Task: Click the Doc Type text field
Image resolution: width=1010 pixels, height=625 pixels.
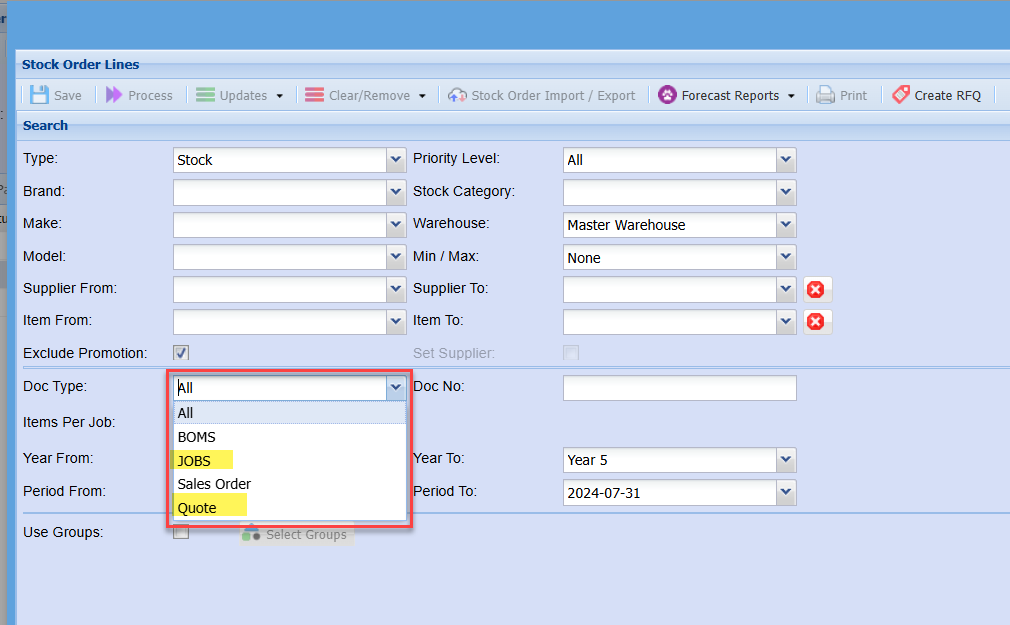Action: coord(280,388)
